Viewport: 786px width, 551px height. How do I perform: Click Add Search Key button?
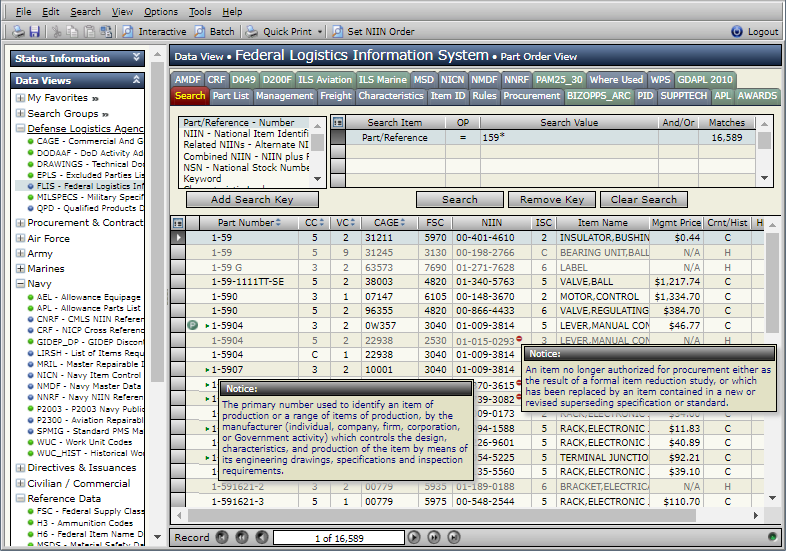tap(252, 200)
